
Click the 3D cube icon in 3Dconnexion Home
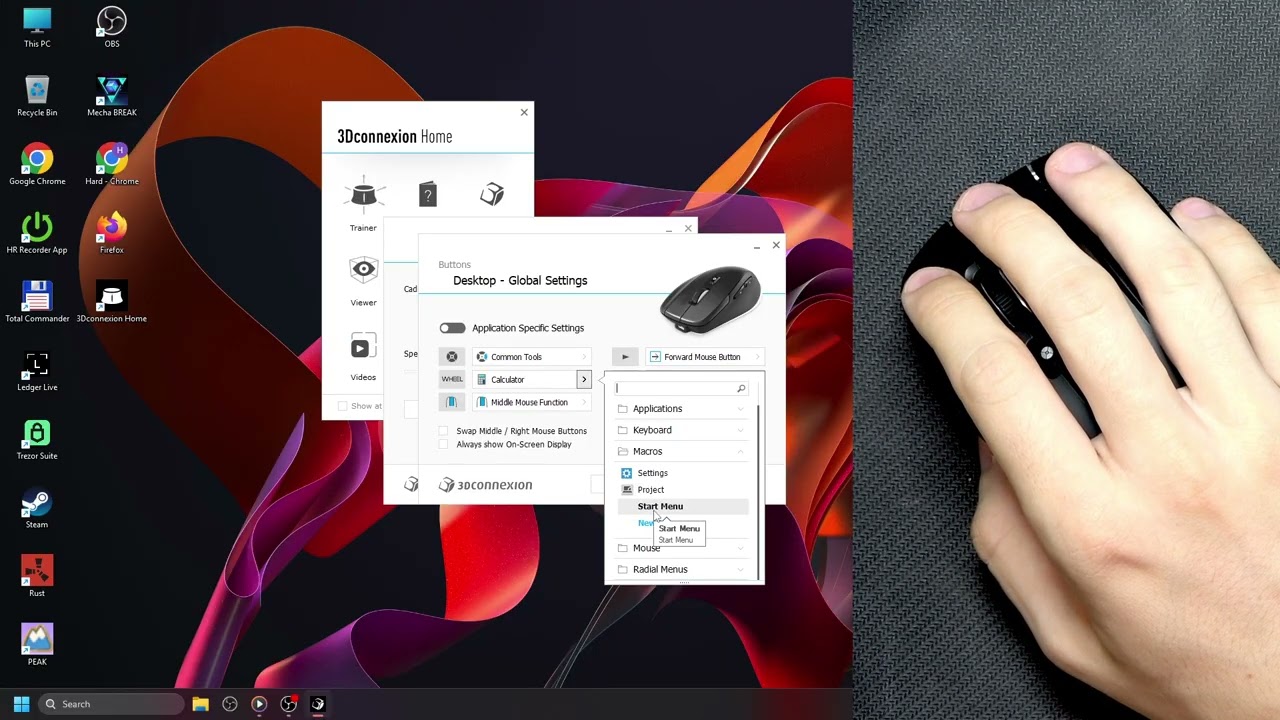[x=492, y=194]
